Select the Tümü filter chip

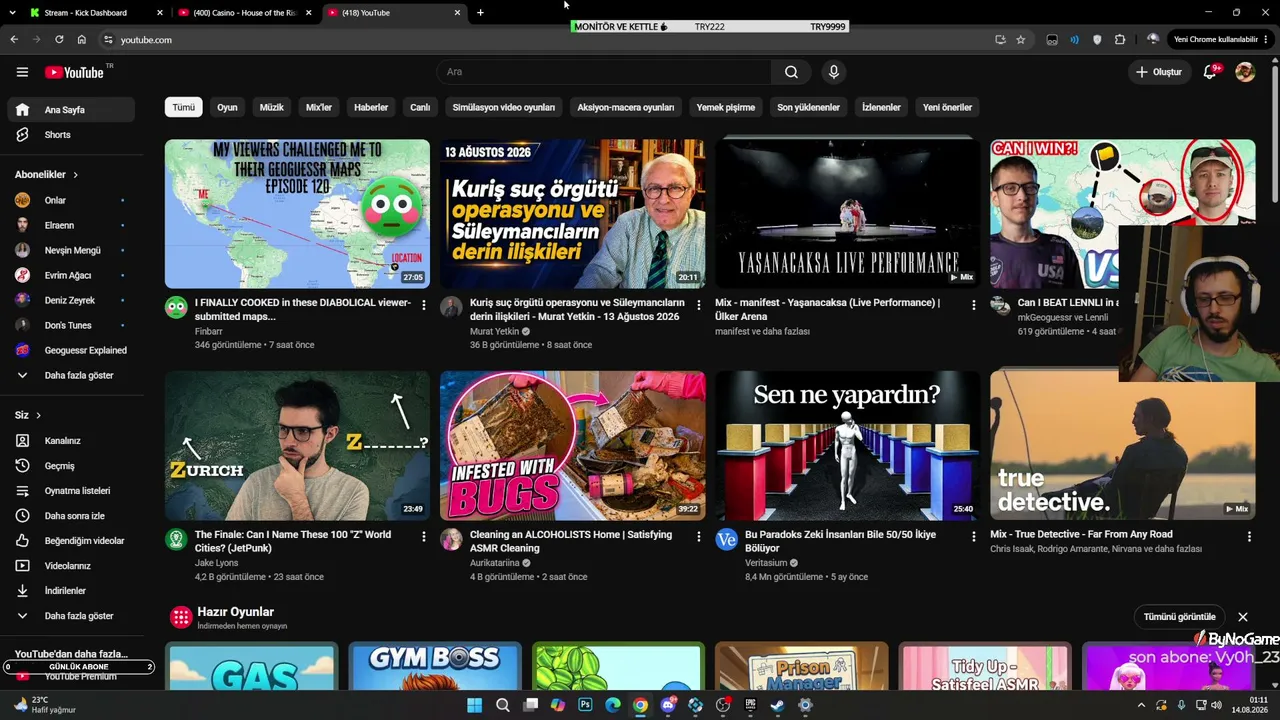tap(184, 107)
